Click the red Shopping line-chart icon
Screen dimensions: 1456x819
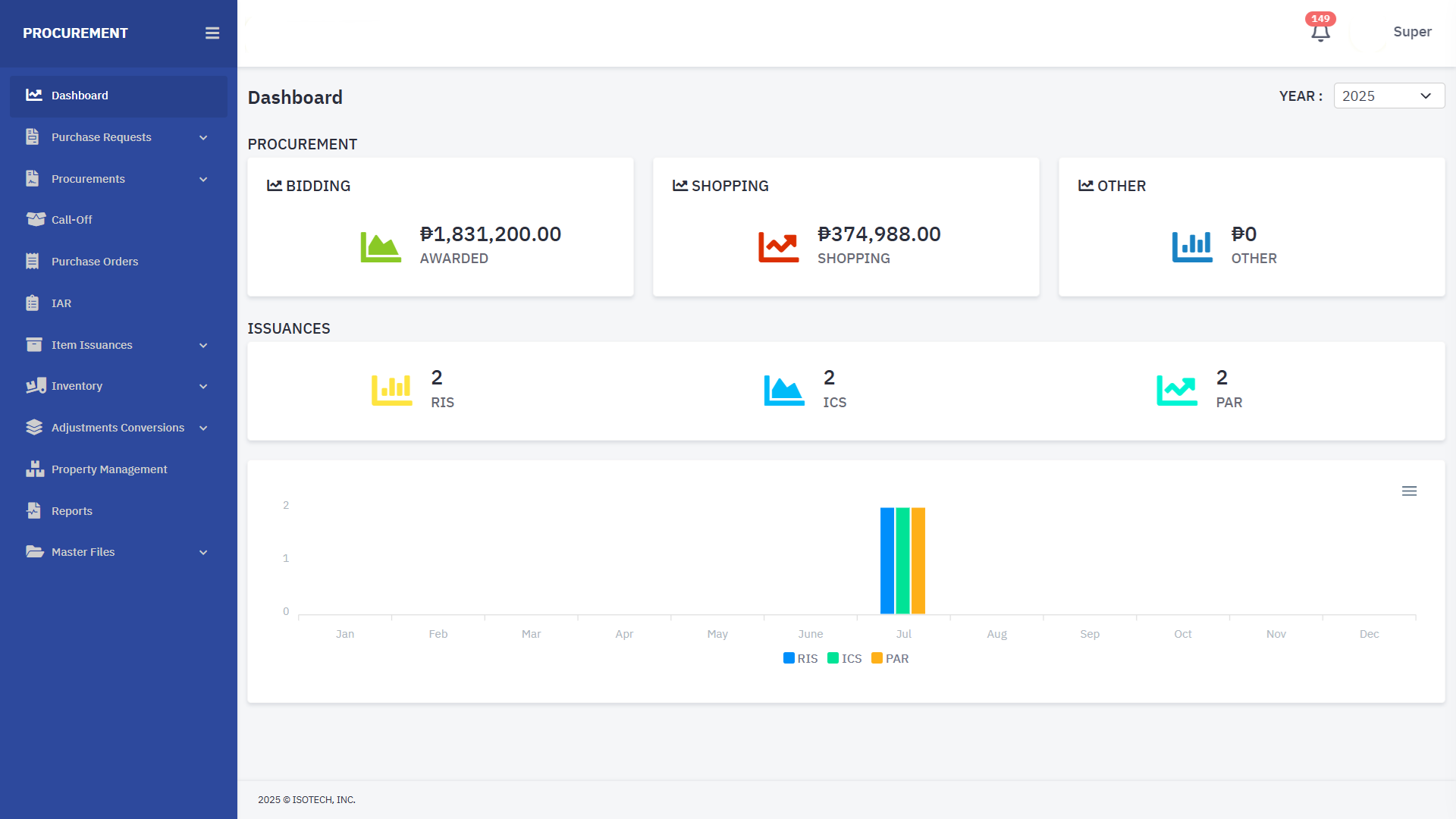779,247
